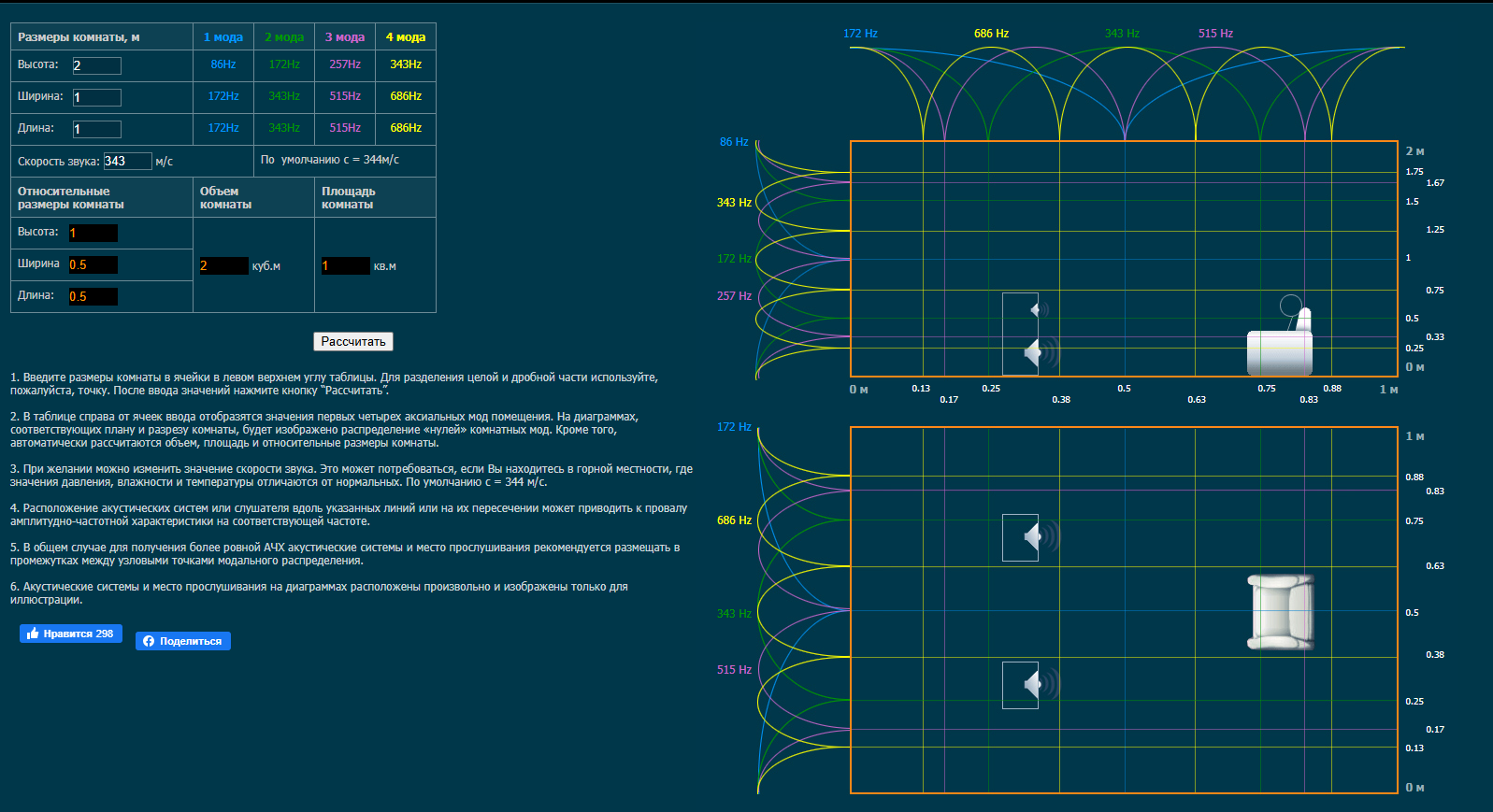
Task: Click 343Hz in the Длина row
Action: pyautogui.click(x=284, y=128)
